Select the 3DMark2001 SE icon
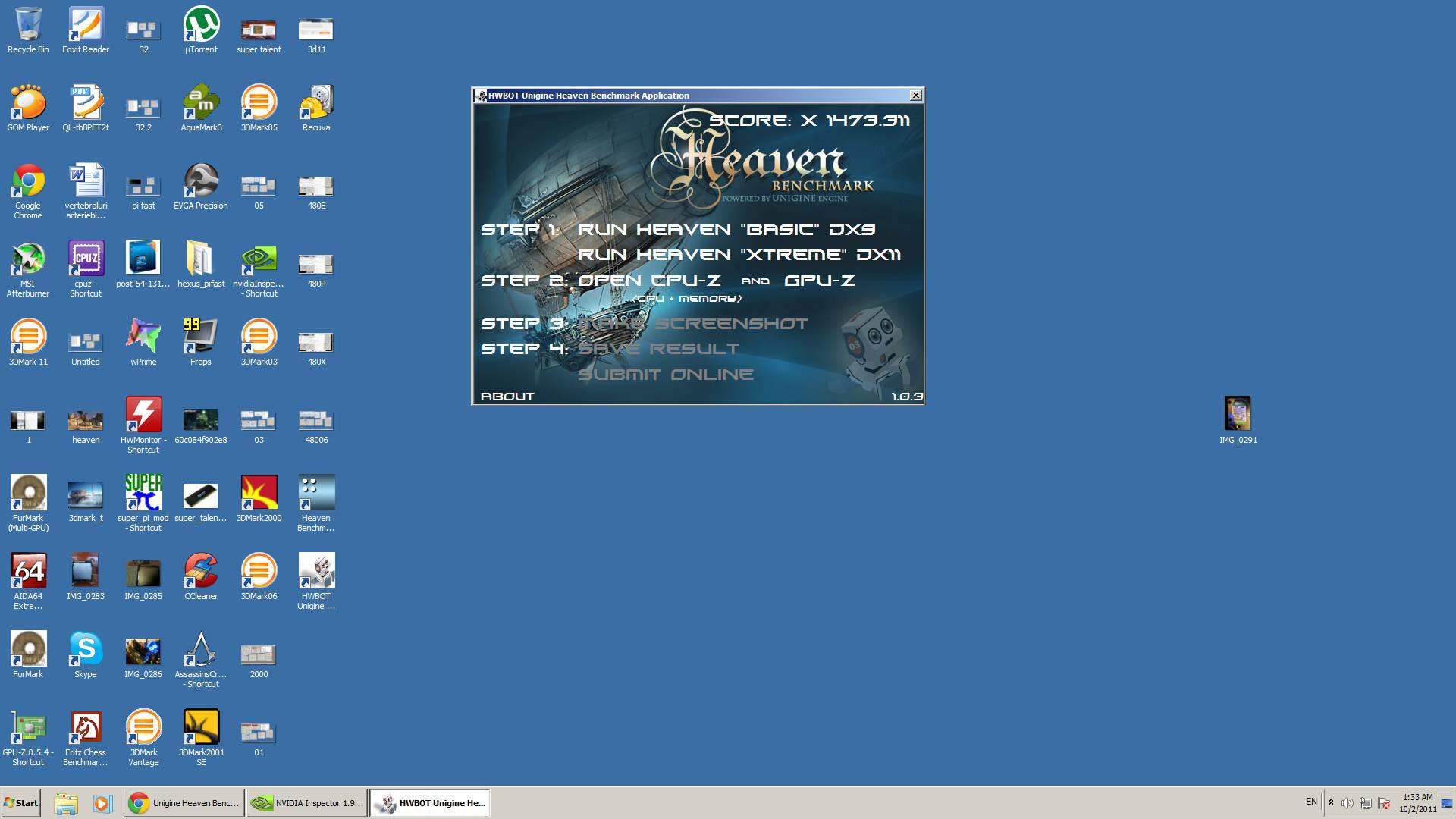The height and width of the screenshot is (819, 1456). pos(201,738)
